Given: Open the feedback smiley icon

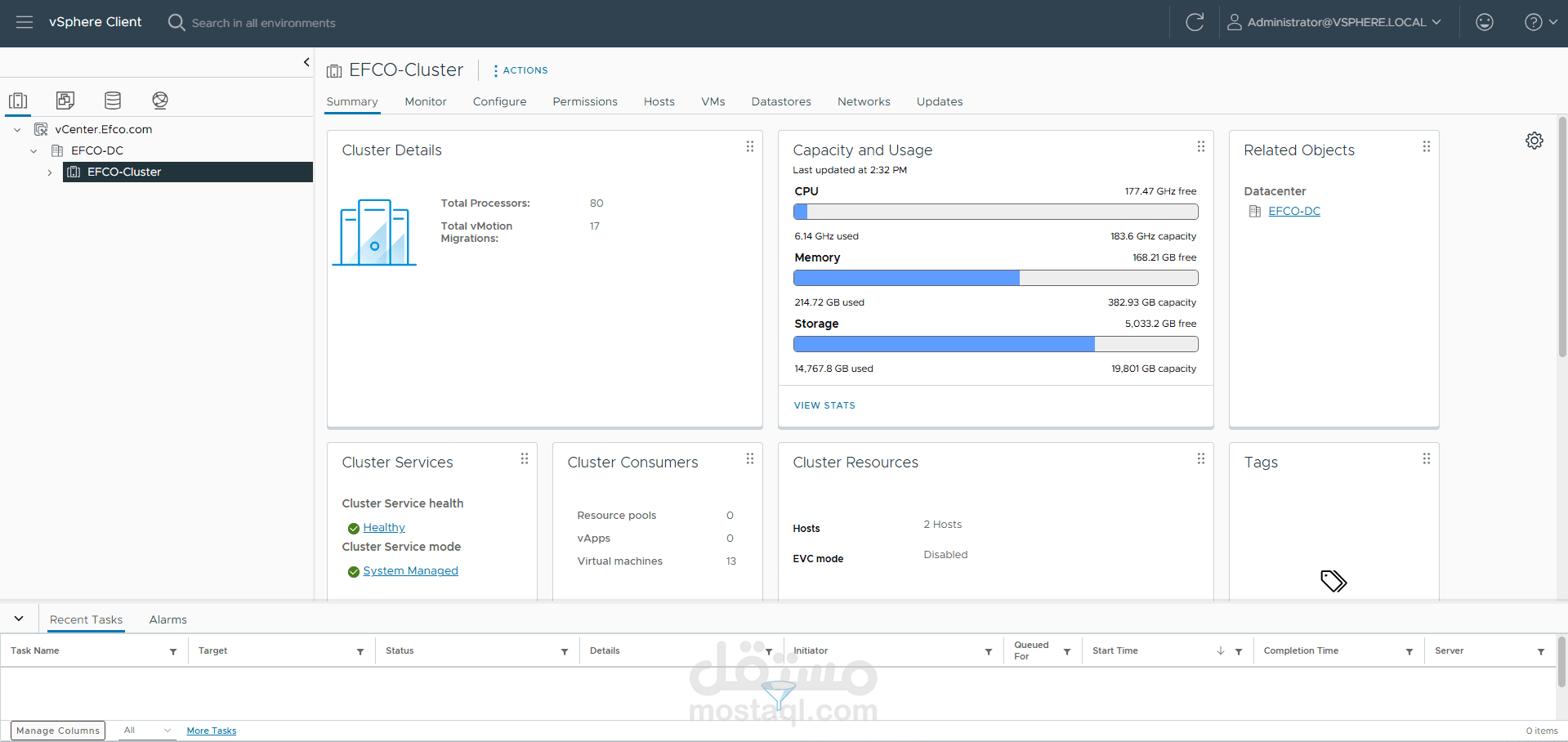Looking at the screenshot, I should tap(1485, 22).
